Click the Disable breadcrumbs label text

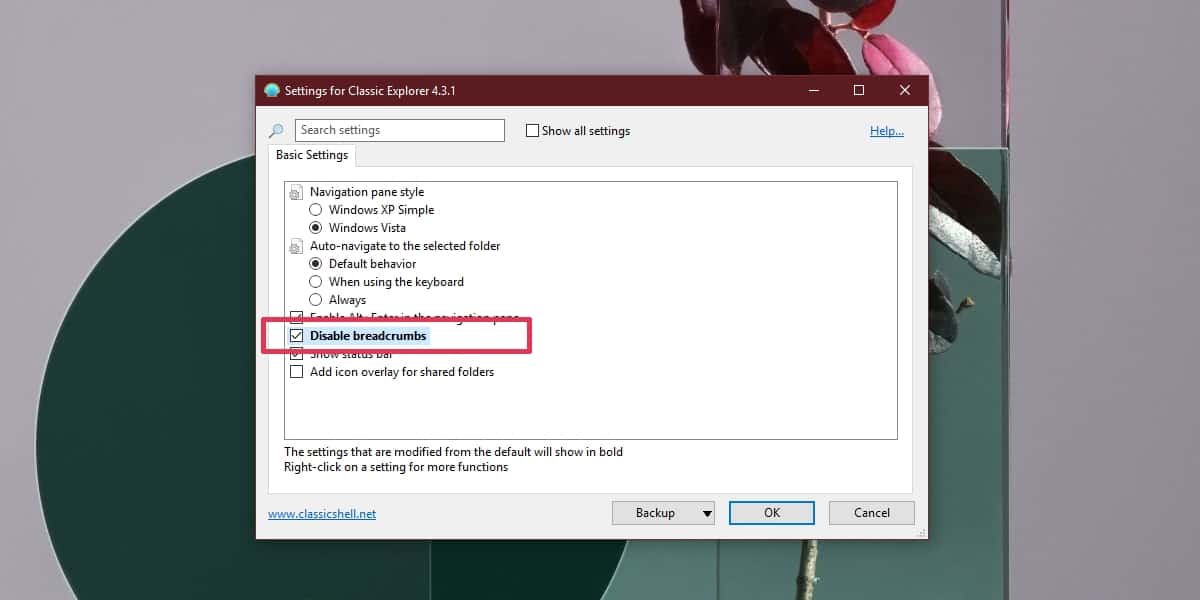368,336
